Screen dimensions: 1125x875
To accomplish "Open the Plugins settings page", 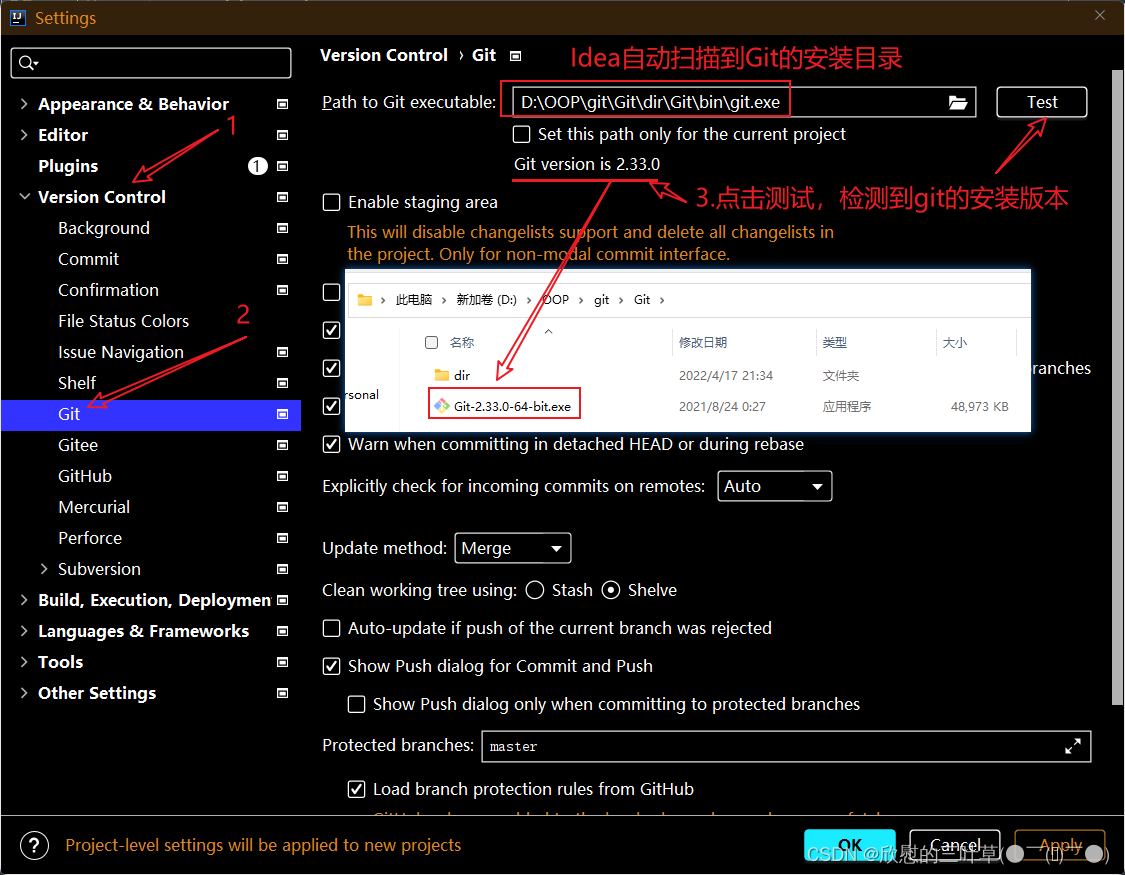I will (68, 166).
